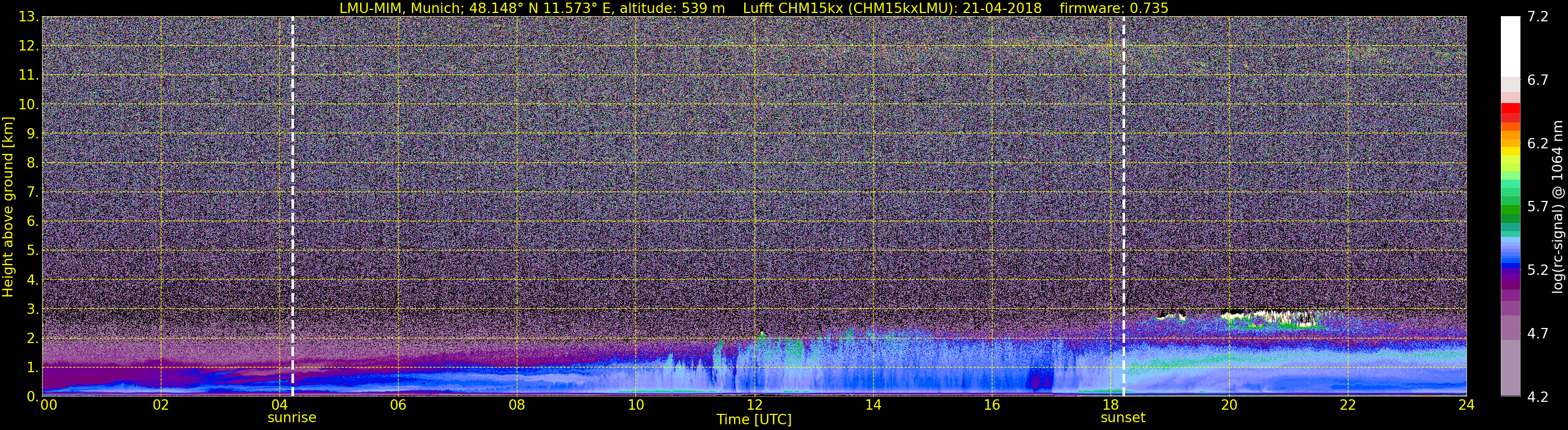The image size is (1568, 430).
Task: Click the height axis tick "11."
Action: [29, 75]
